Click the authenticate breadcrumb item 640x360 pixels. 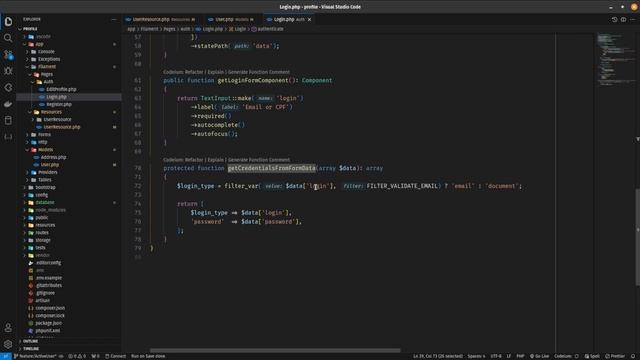pos(271,29)
